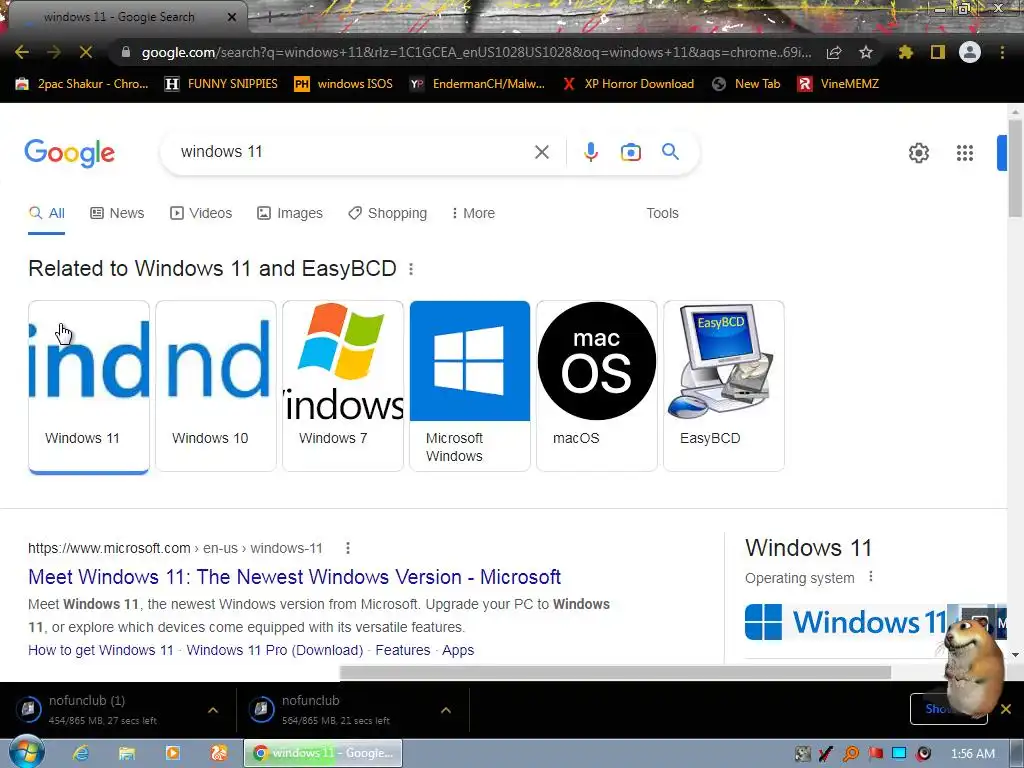
Task: Click the Windows 11 knowledge panel logo
Action: tap(846, 622)
